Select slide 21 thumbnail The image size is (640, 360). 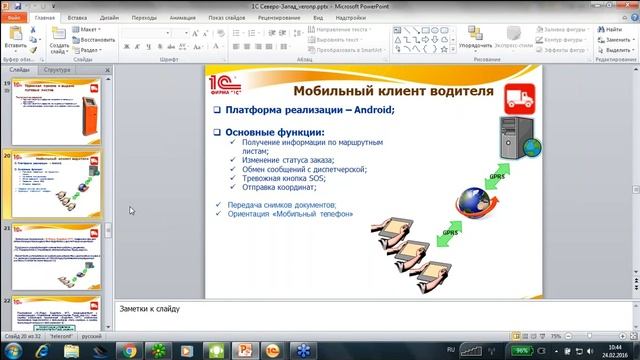(56, 257)
